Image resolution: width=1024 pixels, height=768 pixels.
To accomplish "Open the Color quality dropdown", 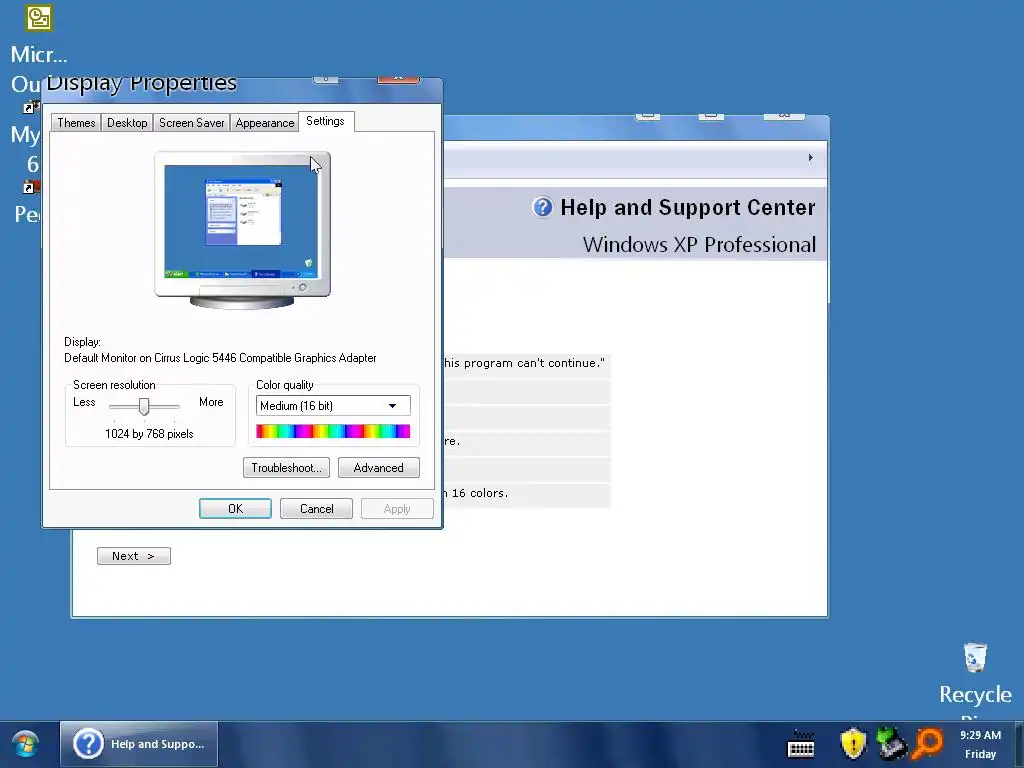I will pyautogui.click(x=333, y=406).
